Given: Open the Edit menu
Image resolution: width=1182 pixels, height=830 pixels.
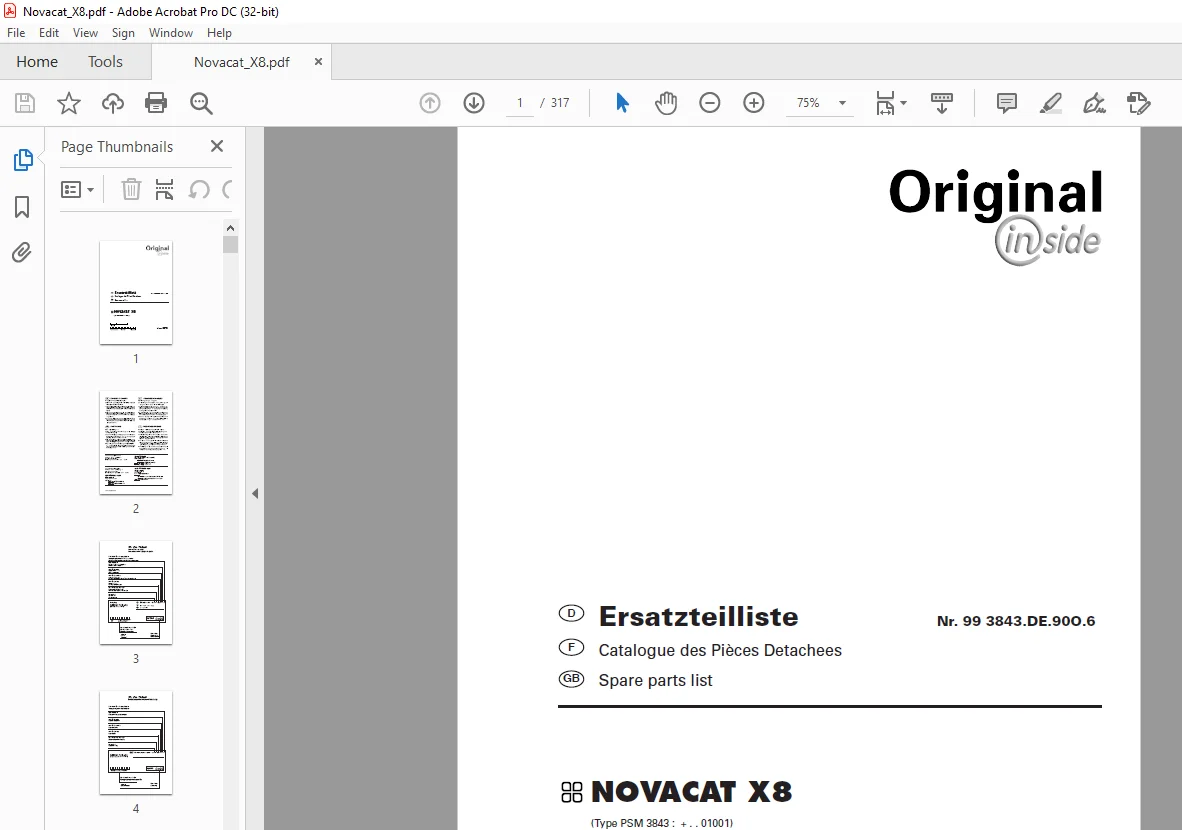Looking at the screenshot, I should (49, 33).
